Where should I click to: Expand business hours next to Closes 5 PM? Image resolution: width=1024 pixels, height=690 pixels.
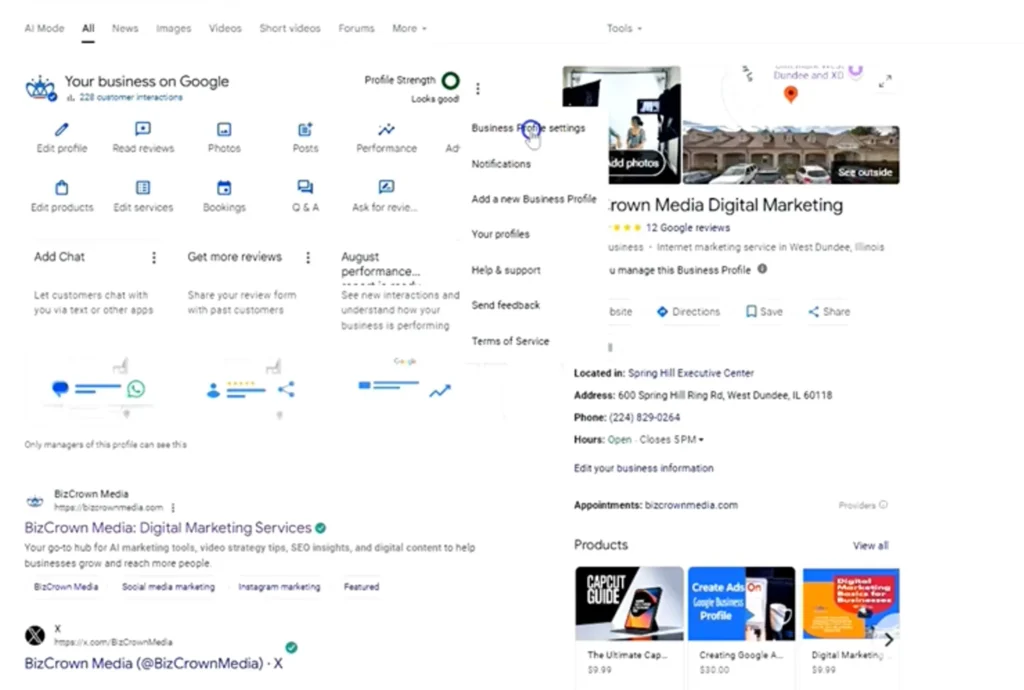[702, 440]
